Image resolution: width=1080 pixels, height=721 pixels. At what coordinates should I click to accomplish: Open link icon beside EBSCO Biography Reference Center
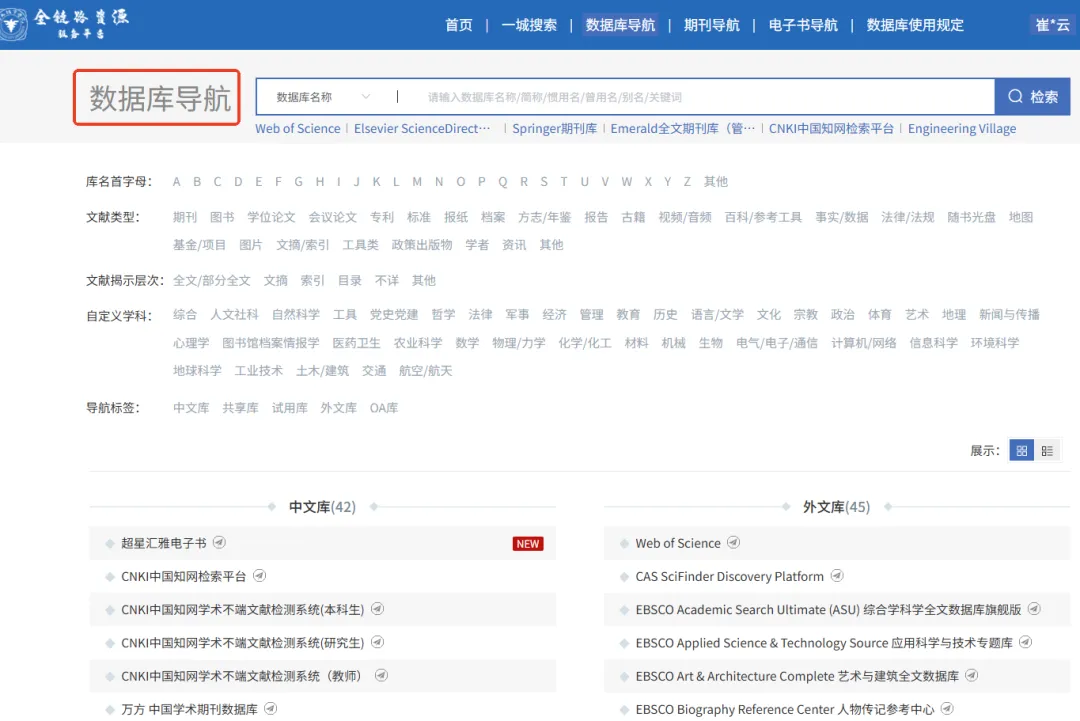[x=947, y=709]
